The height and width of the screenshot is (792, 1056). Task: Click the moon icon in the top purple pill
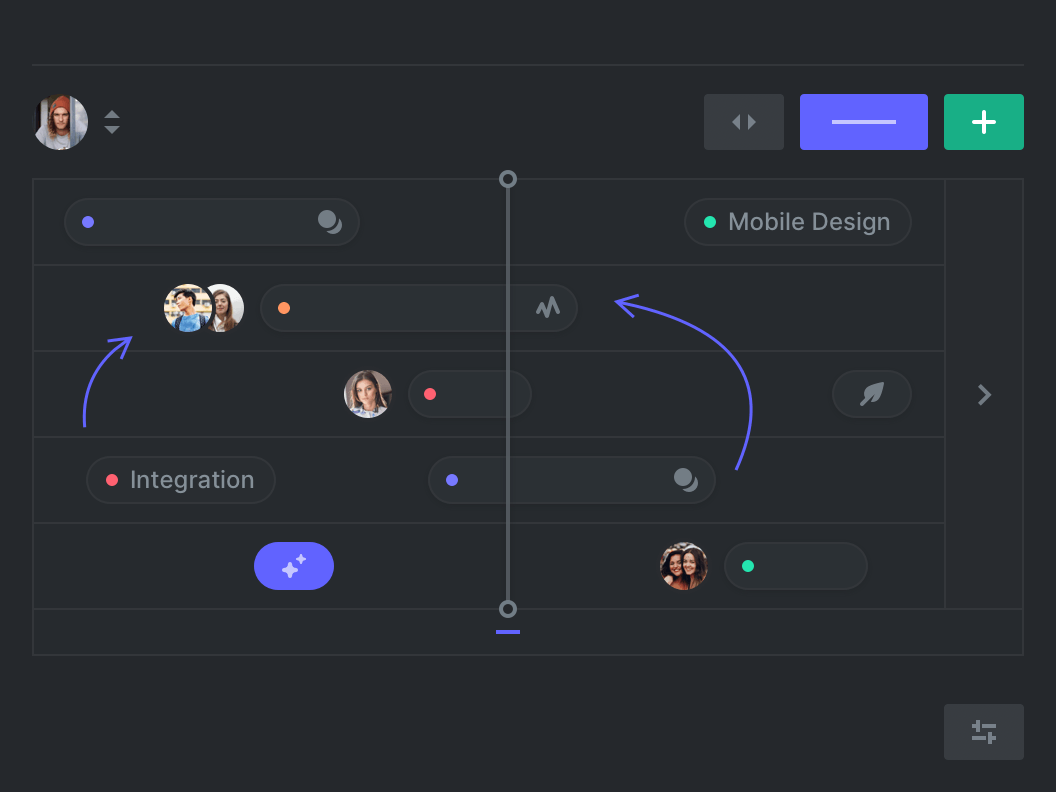pos(330,221)
